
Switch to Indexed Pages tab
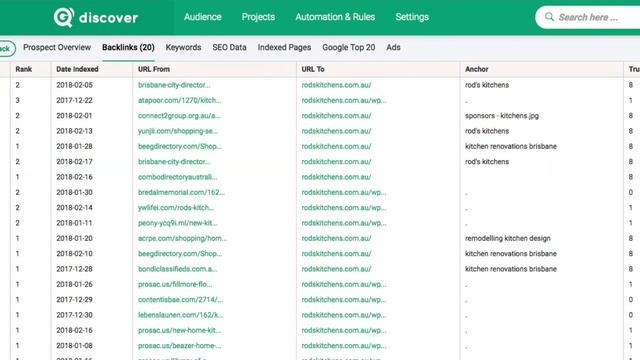coord(284,47)
